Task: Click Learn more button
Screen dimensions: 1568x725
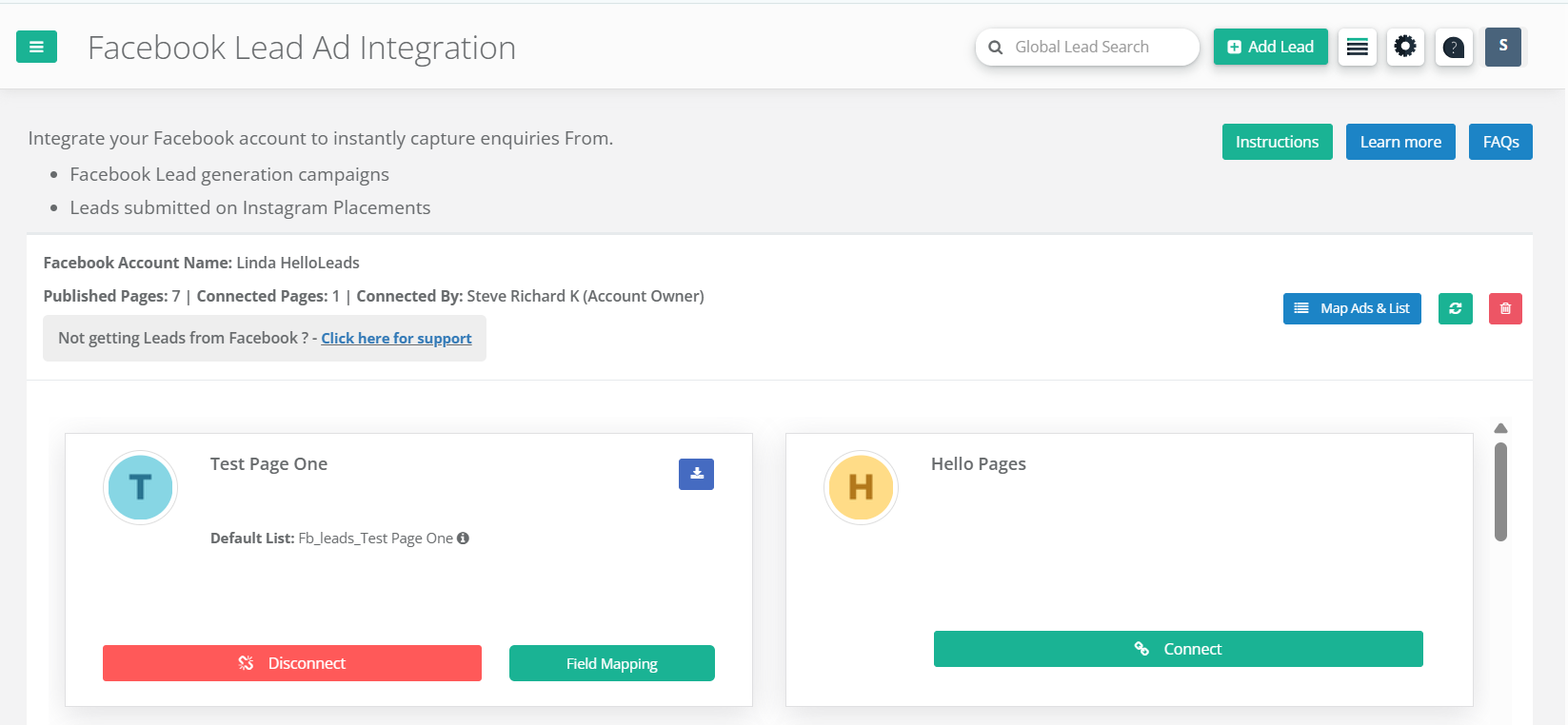Action: (x=1400, y=142)
